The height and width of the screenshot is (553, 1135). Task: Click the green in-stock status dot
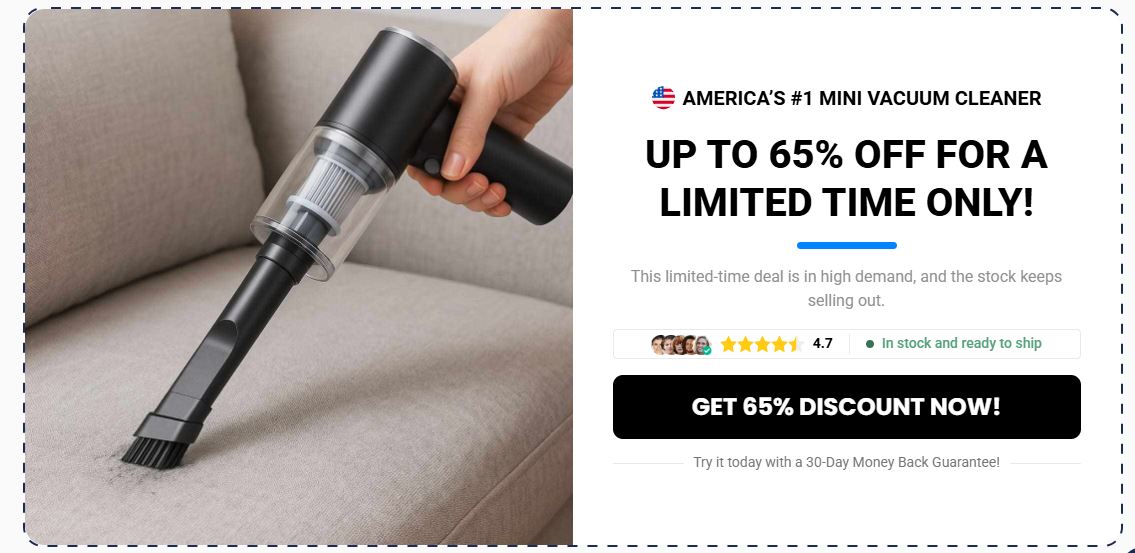click(869, 344)
